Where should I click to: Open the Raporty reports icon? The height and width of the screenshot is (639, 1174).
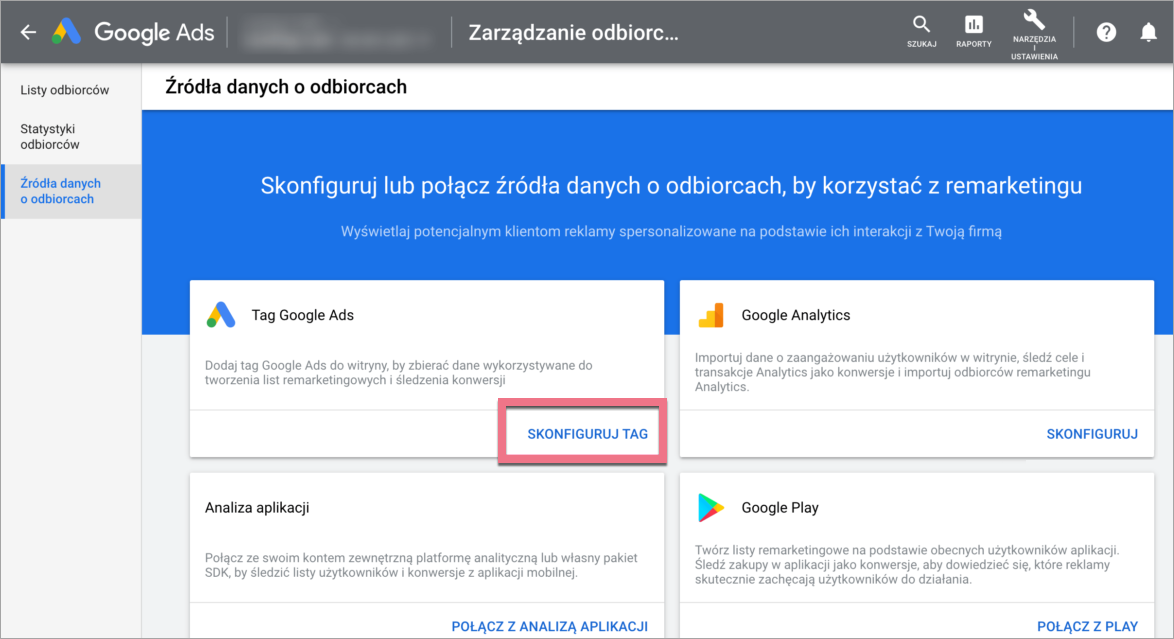973,25
